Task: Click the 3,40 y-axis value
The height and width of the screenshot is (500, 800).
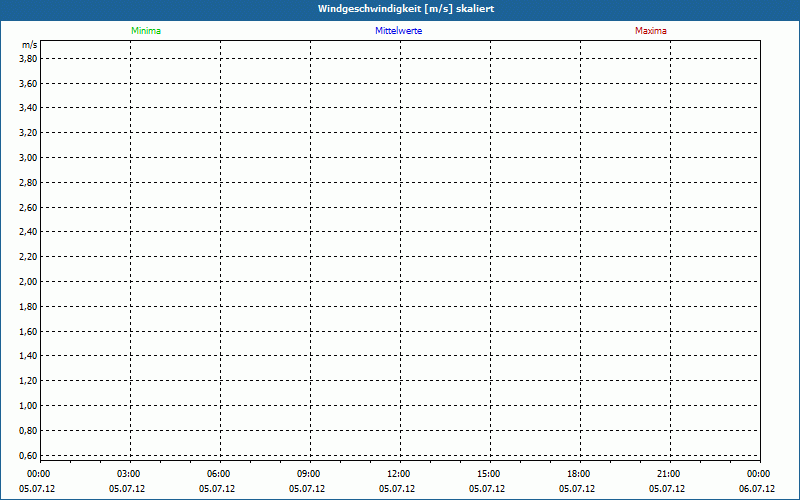Action: [28, 108]
